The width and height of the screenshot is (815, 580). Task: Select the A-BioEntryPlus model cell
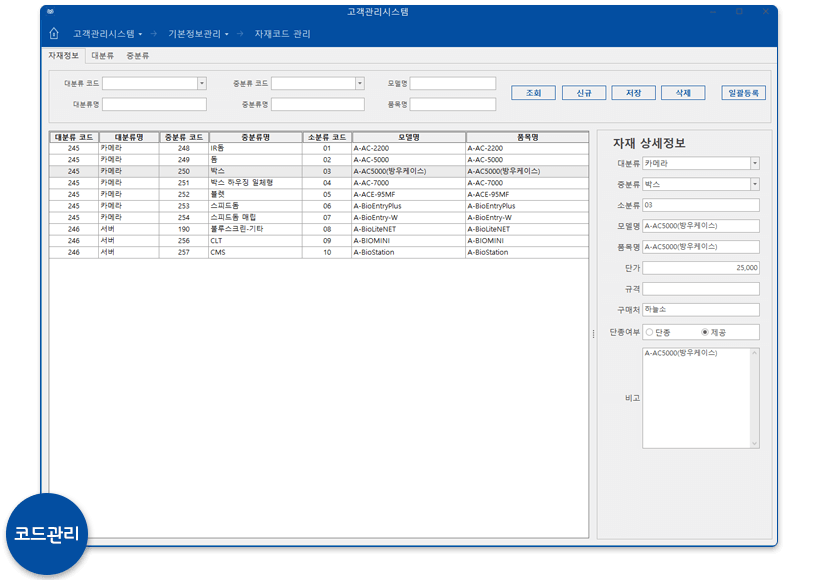(409, 206)
